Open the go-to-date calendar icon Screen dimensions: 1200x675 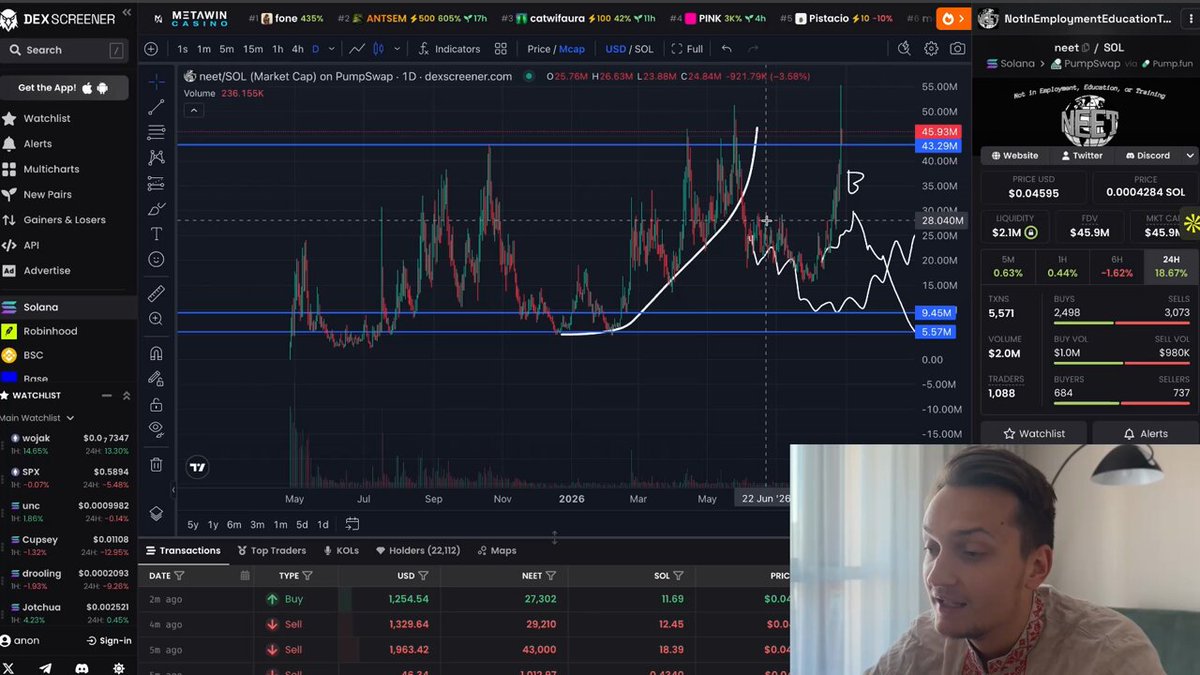[352, 524]
